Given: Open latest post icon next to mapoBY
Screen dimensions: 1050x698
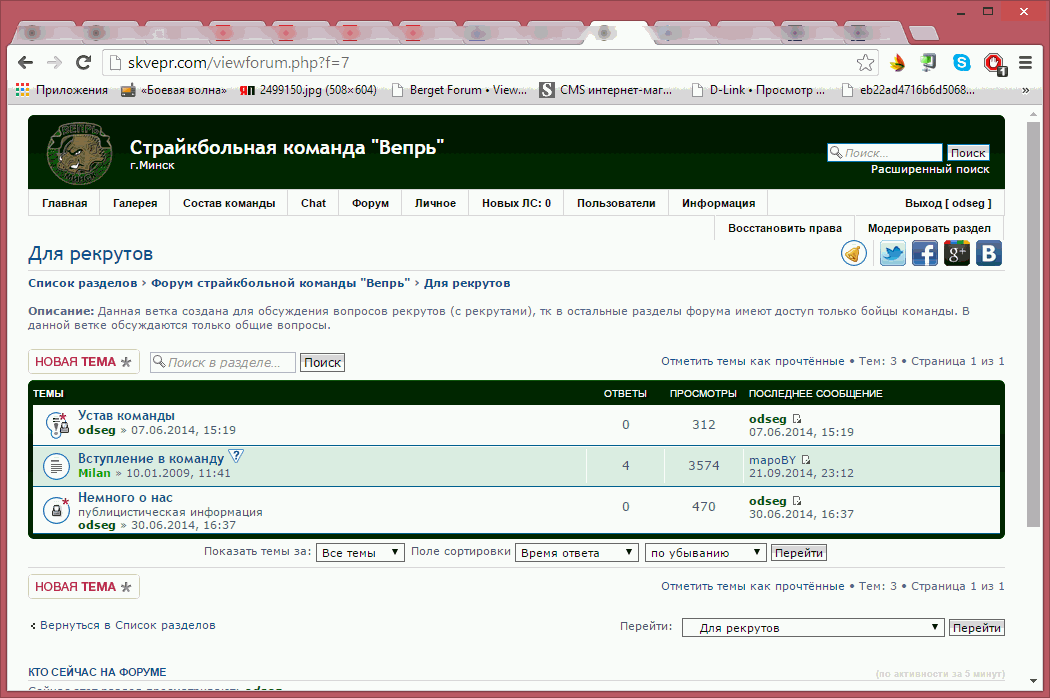Looking at the screenshot, I should pos(806,460).
